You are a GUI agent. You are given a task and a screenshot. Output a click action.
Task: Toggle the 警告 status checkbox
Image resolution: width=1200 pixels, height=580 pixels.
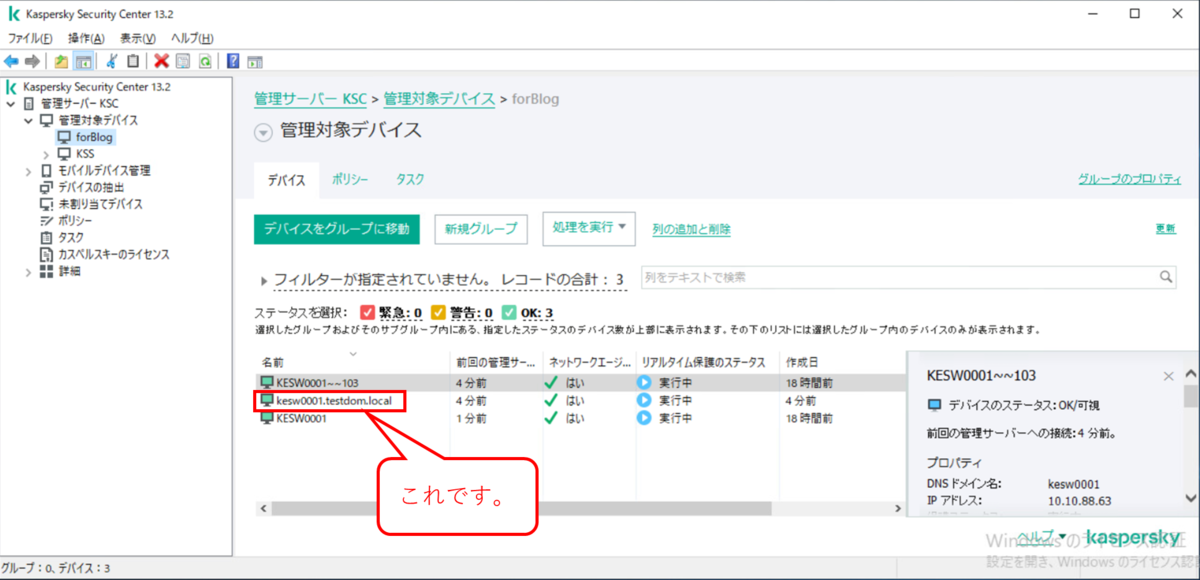click(438, 313)
